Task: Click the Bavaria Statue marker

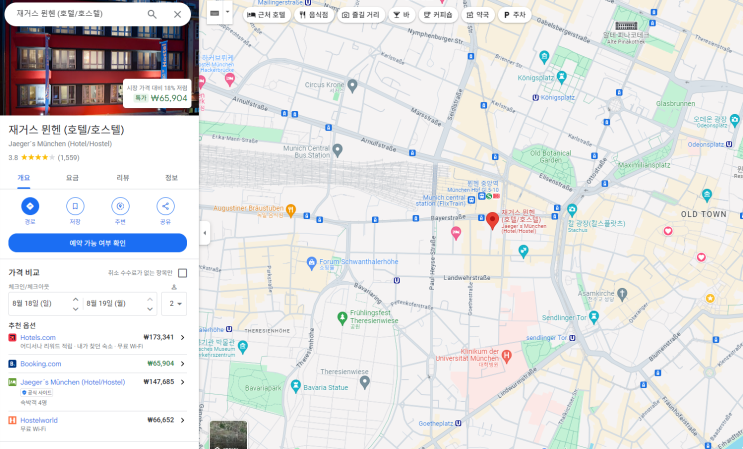Action: (x=296, y=386)
